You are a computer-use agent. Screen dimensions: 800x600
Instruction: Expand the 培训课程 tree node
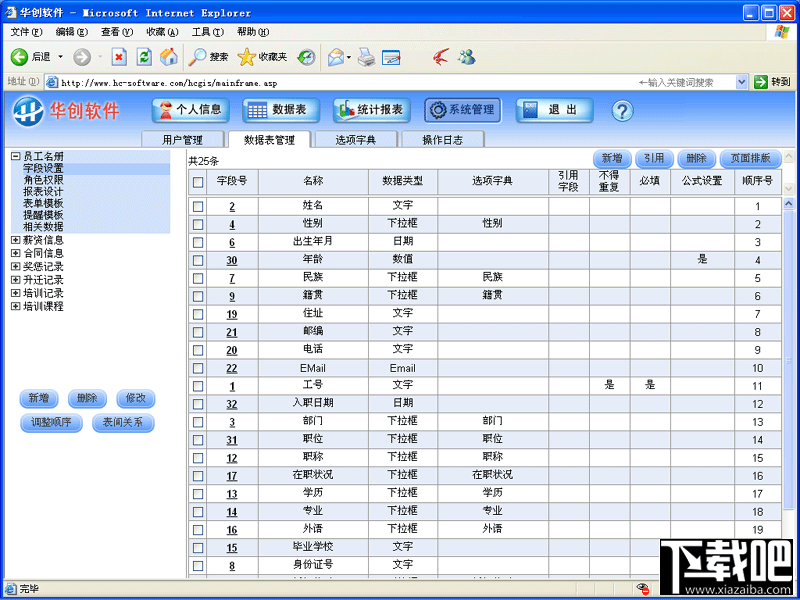[x=15, y=307]
